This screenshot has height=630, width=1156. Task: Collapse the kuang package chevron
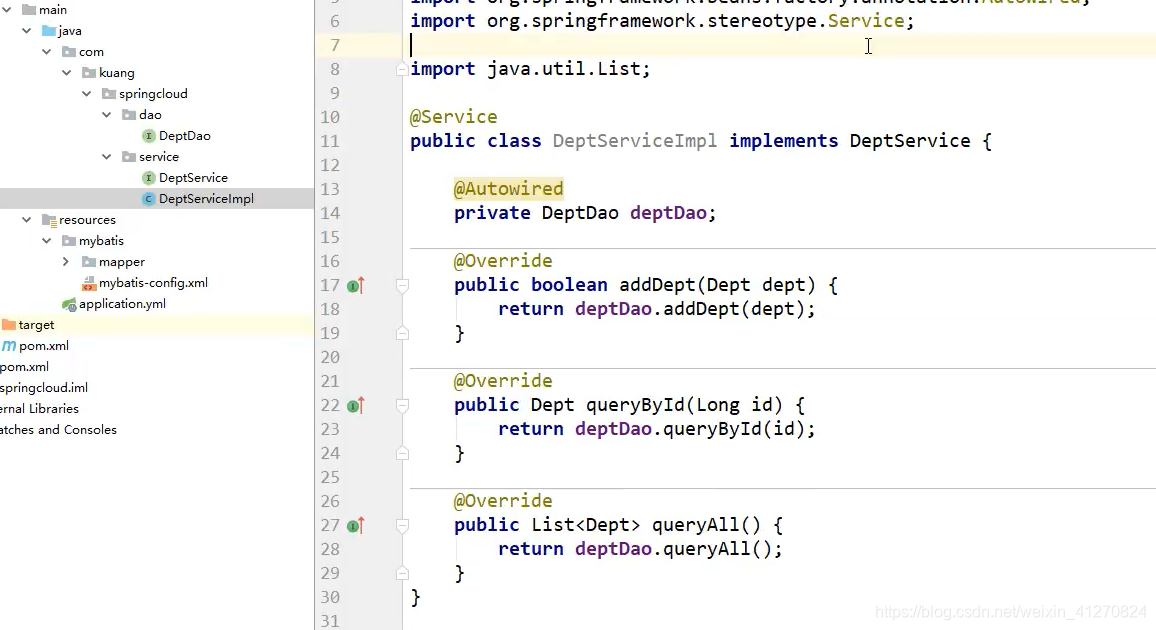(x=66, y=73)
